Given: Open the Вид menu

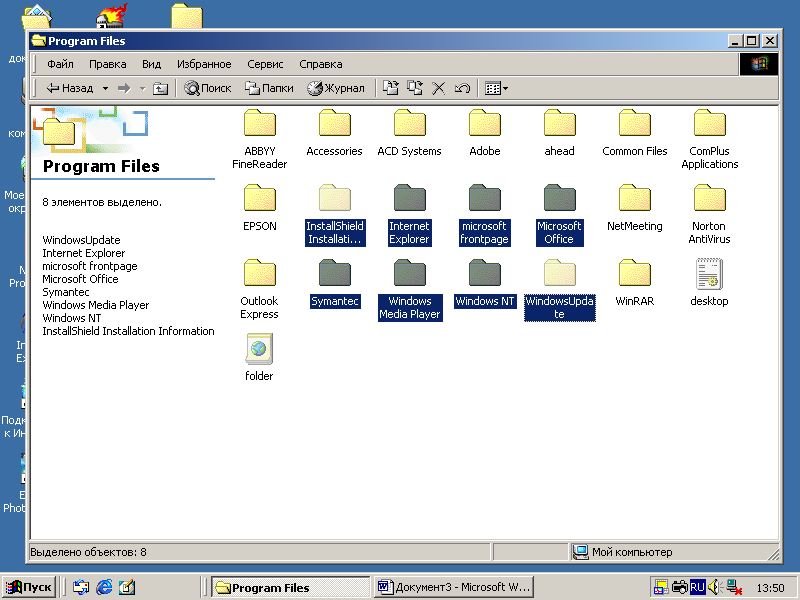Looking at the screenshot, I should point(152,64).
